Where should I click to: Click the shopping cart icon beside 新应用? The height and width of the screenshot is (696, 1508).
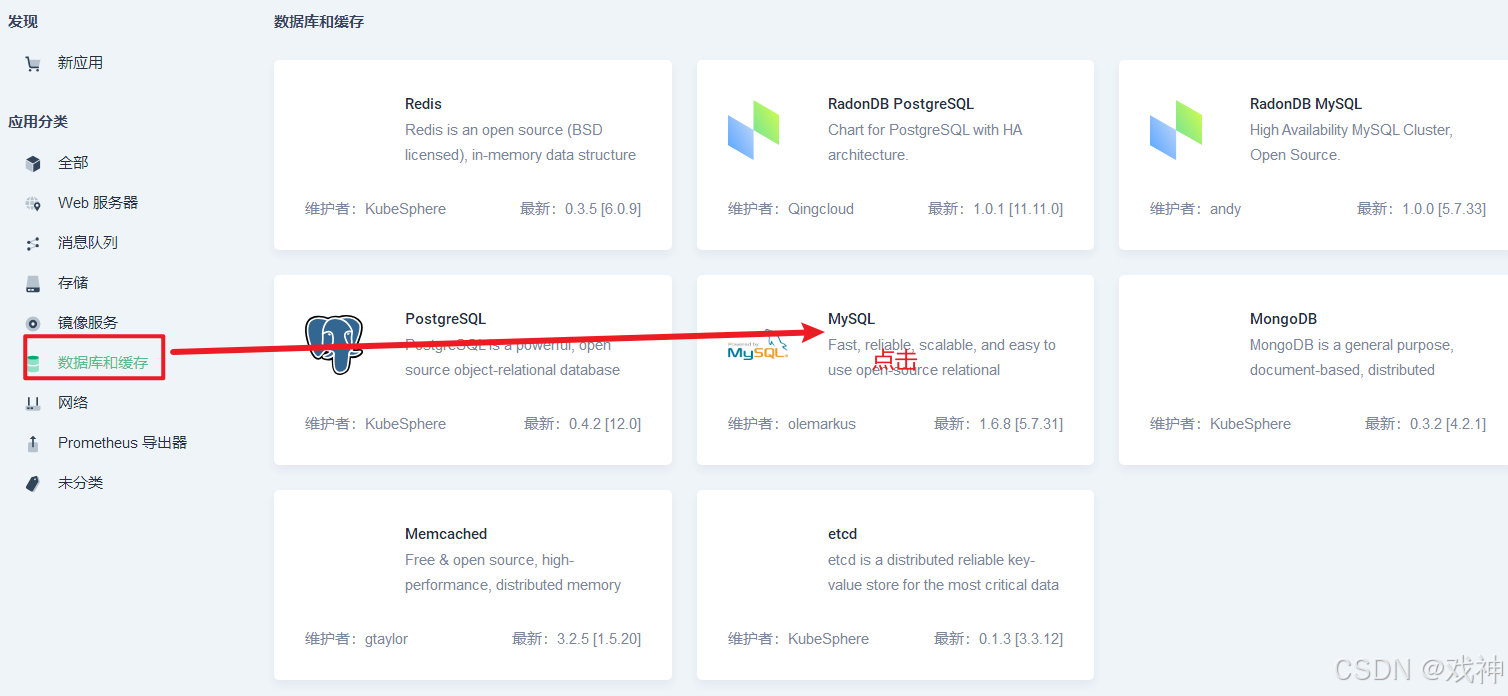tap(33, 63)
